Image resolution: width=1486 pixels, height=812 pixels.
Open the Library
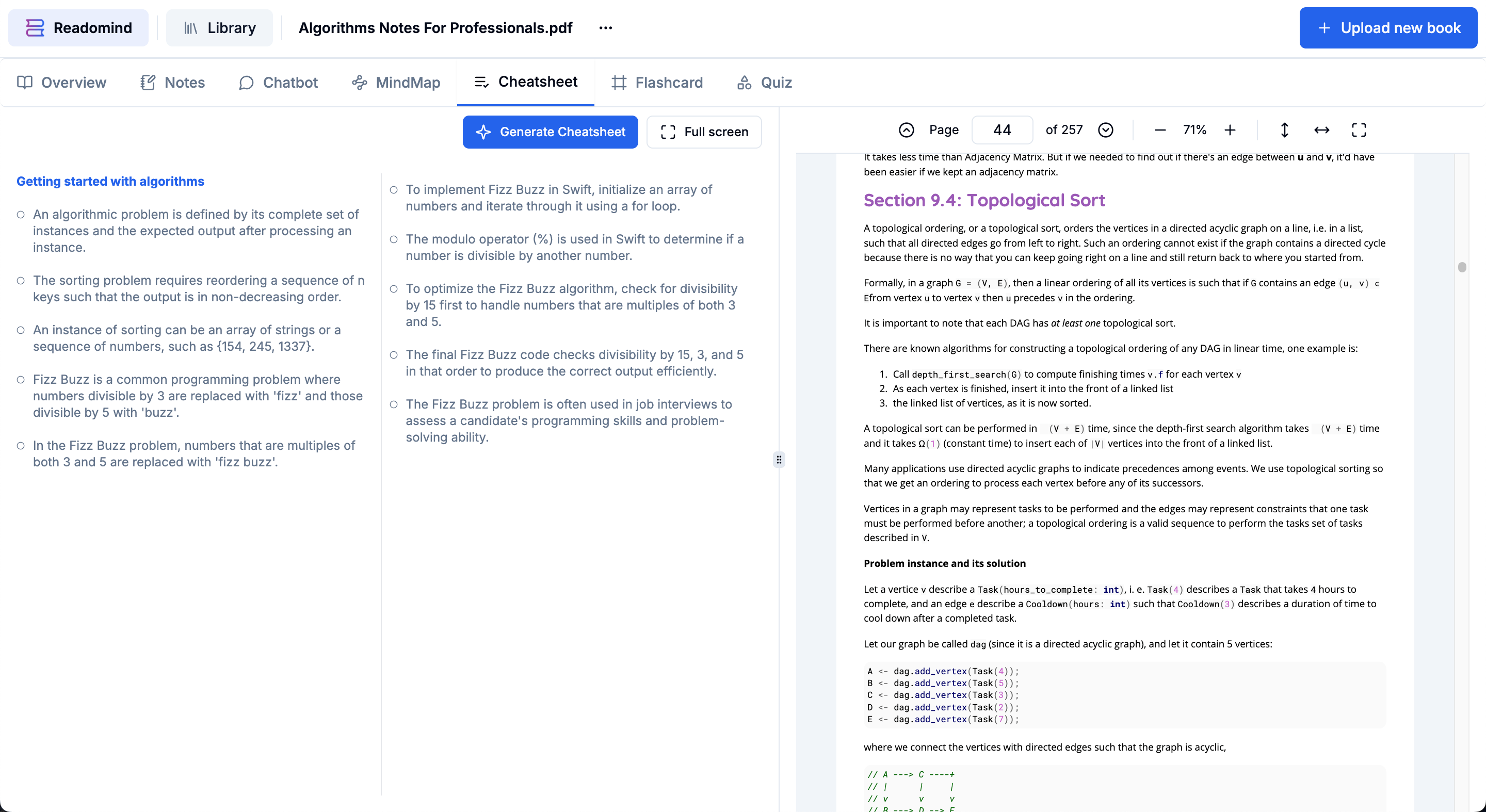[219, 28]
